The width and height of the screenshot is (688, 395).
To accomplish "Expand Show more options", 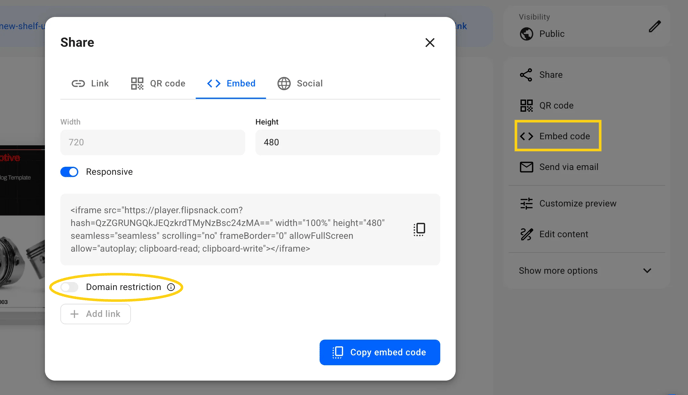I will pos(586,270).
